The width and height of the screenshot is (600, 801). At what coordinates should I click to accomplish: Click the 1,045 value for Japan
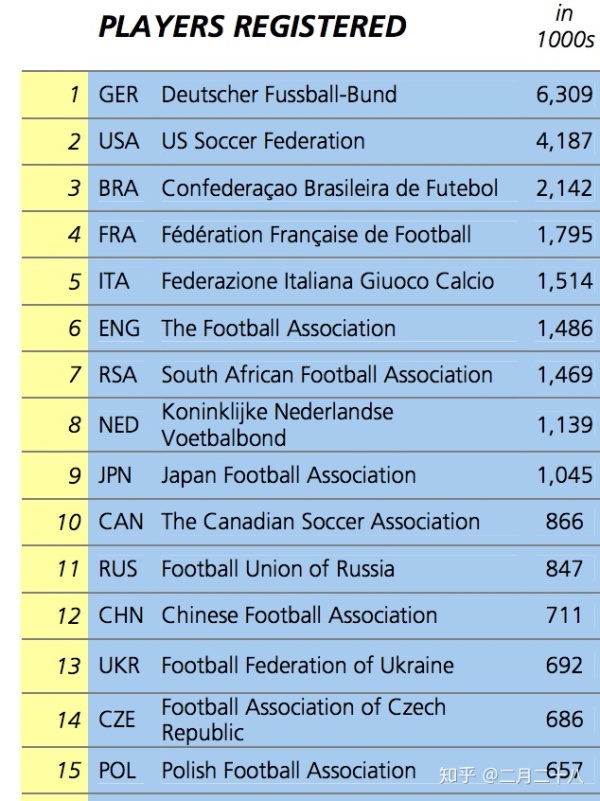point(564,475)
